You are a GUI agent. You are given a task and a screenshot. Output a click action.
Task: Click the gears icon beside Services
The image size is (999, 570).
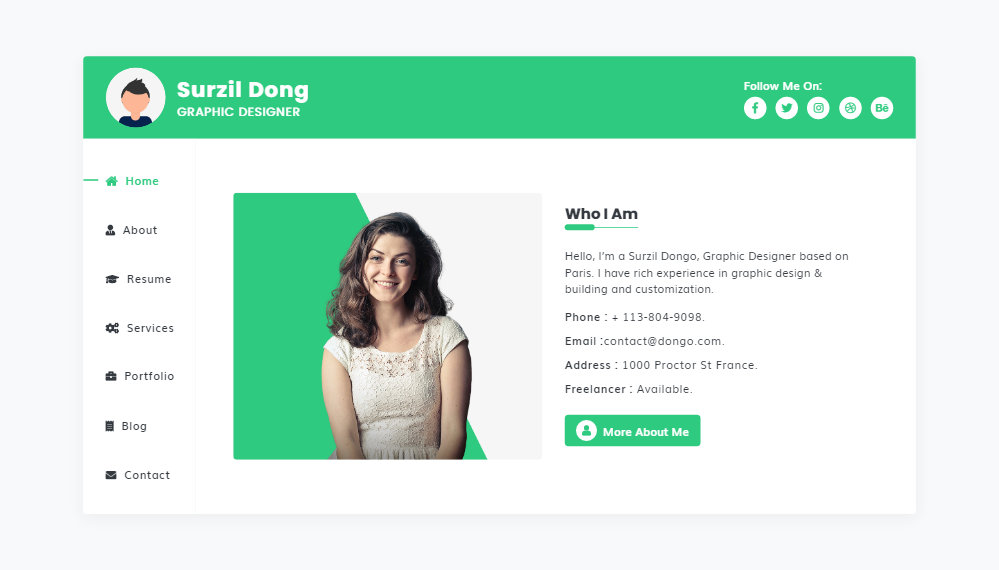(112, 328)
